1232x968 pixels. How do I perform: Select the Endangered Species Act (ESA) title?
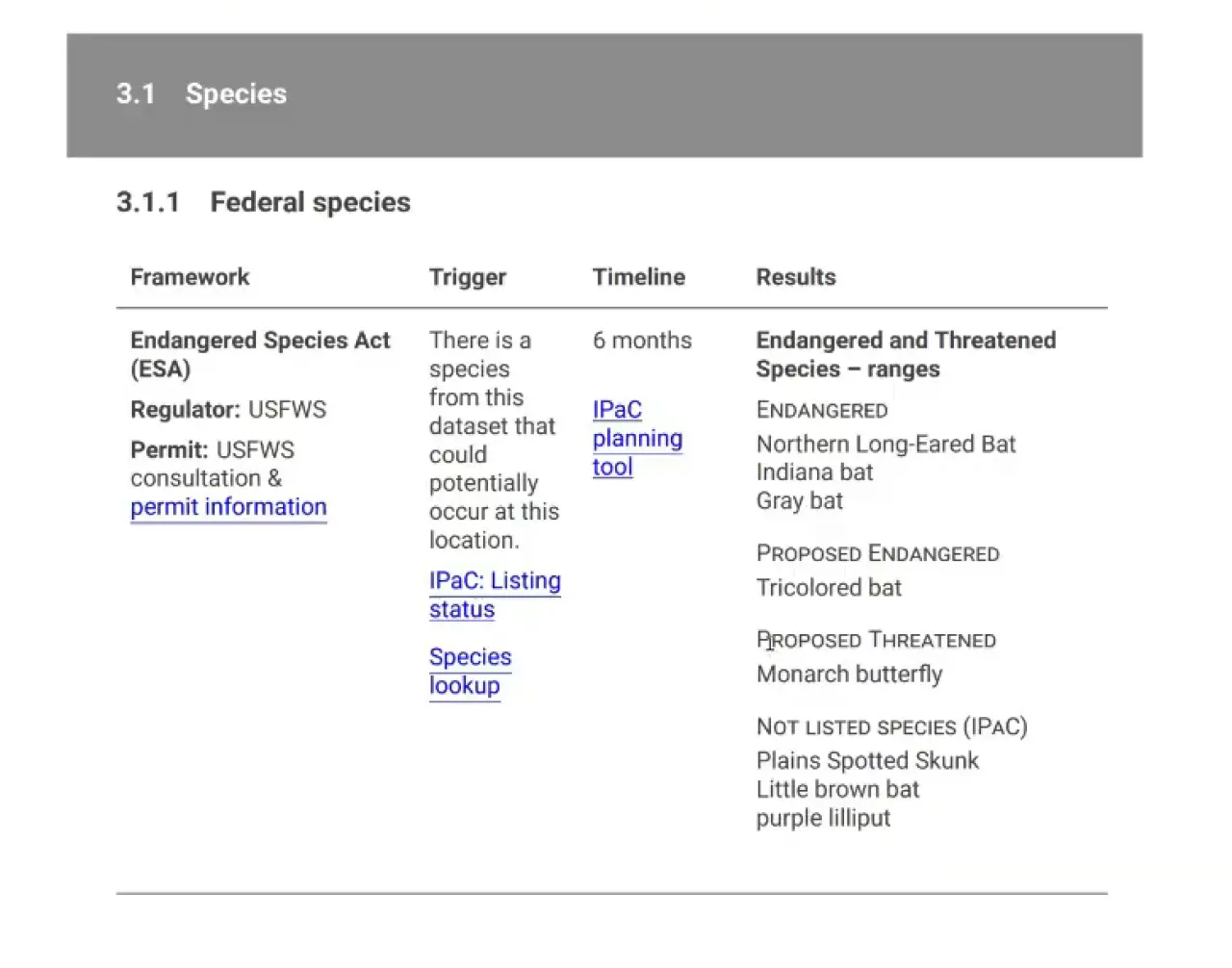pos(259,354)
